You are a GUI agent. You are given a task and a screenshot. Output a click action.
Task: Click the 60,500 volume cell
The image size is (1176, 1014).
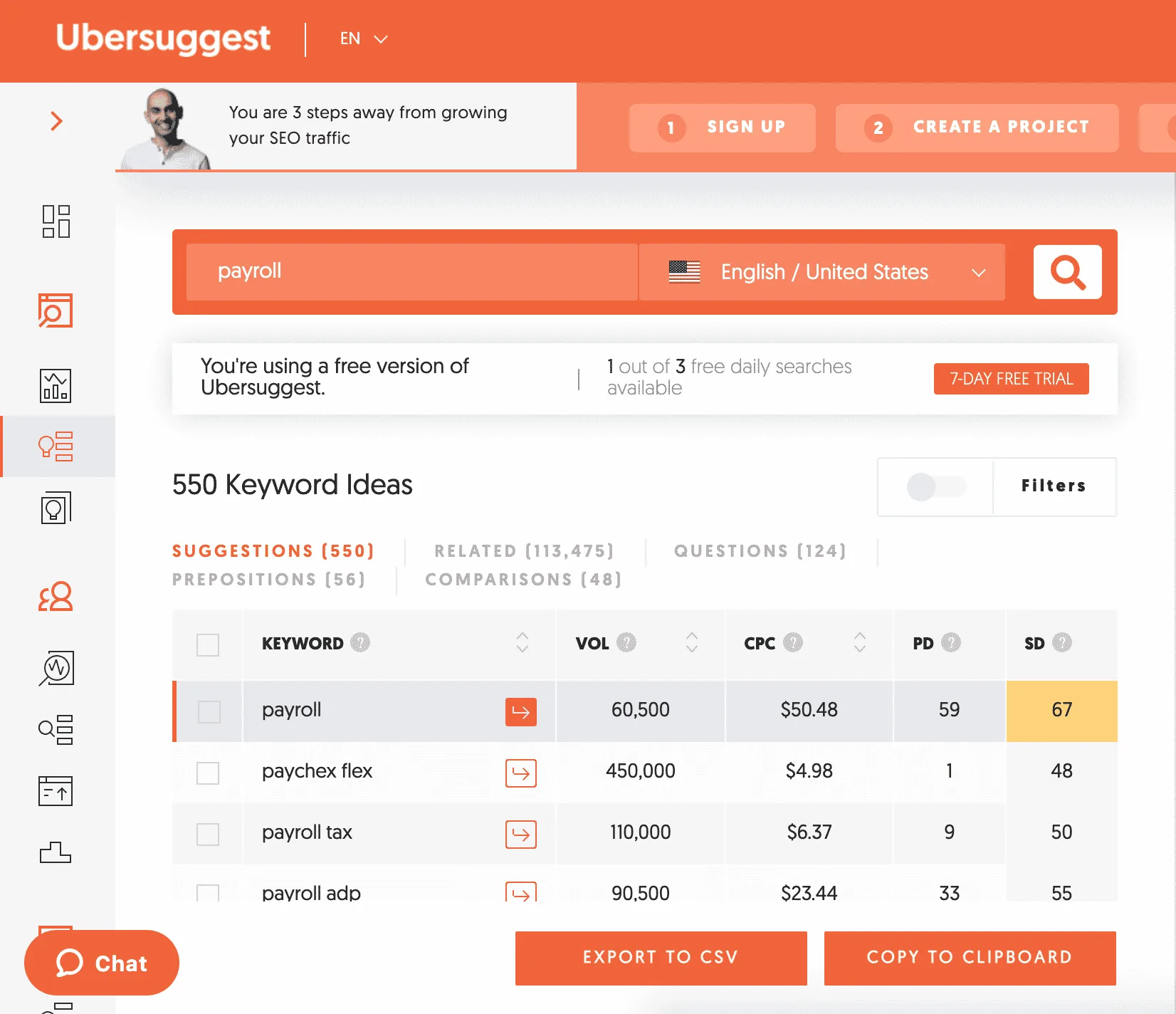(641, 710)
